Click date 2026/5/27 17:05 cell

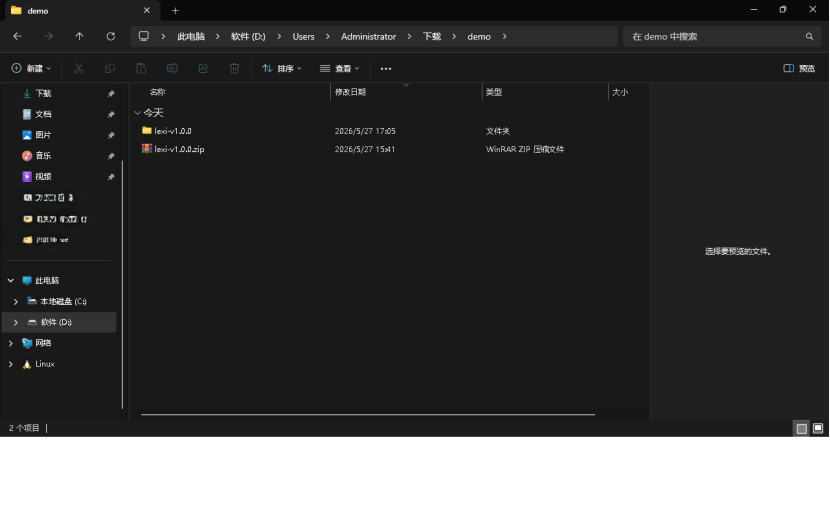pyautogui.click(x=365, y=131)
